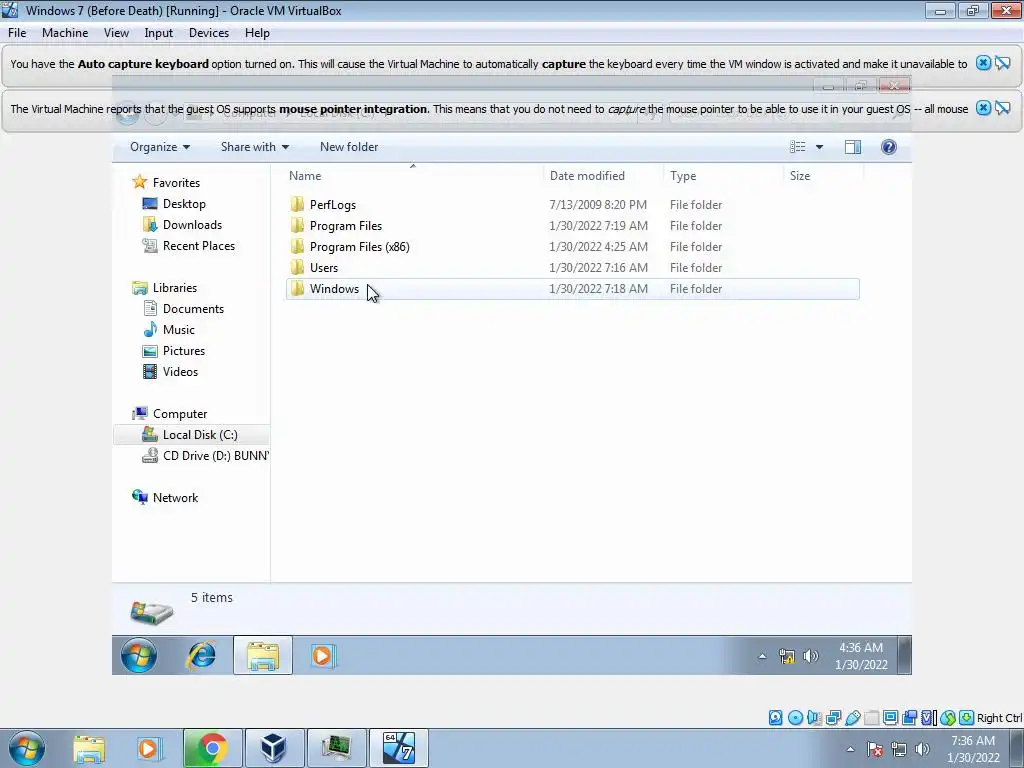This screenshot has width=1024, height=768.
Task: Sort by the Type column
Action: pos(722,176)
